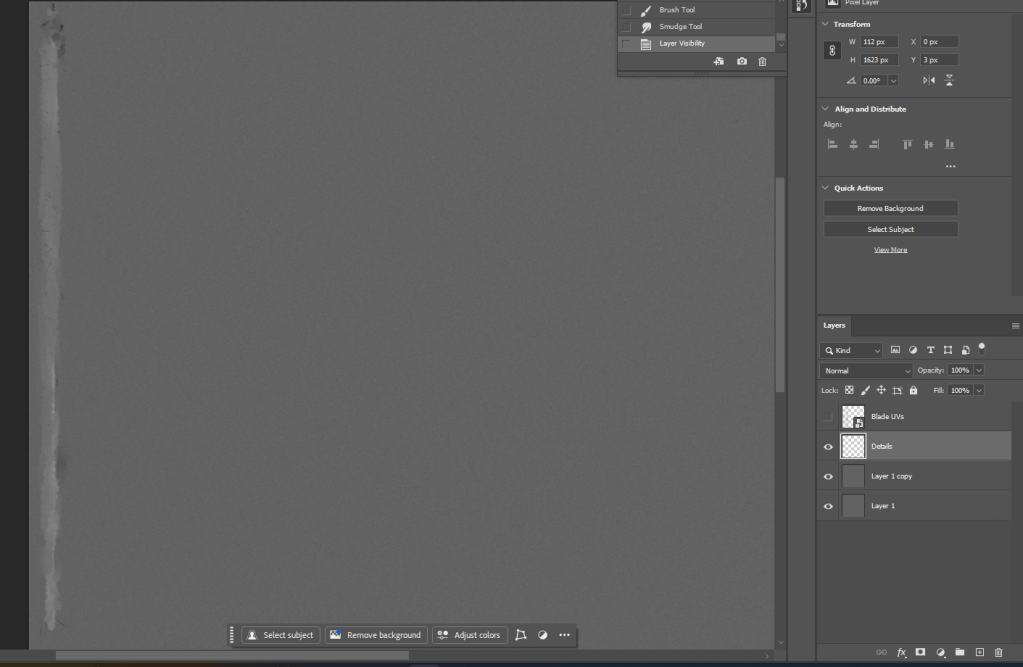Flip the layer horizontally in Transform
This screenshot has height=667, width=1023.
929,80
